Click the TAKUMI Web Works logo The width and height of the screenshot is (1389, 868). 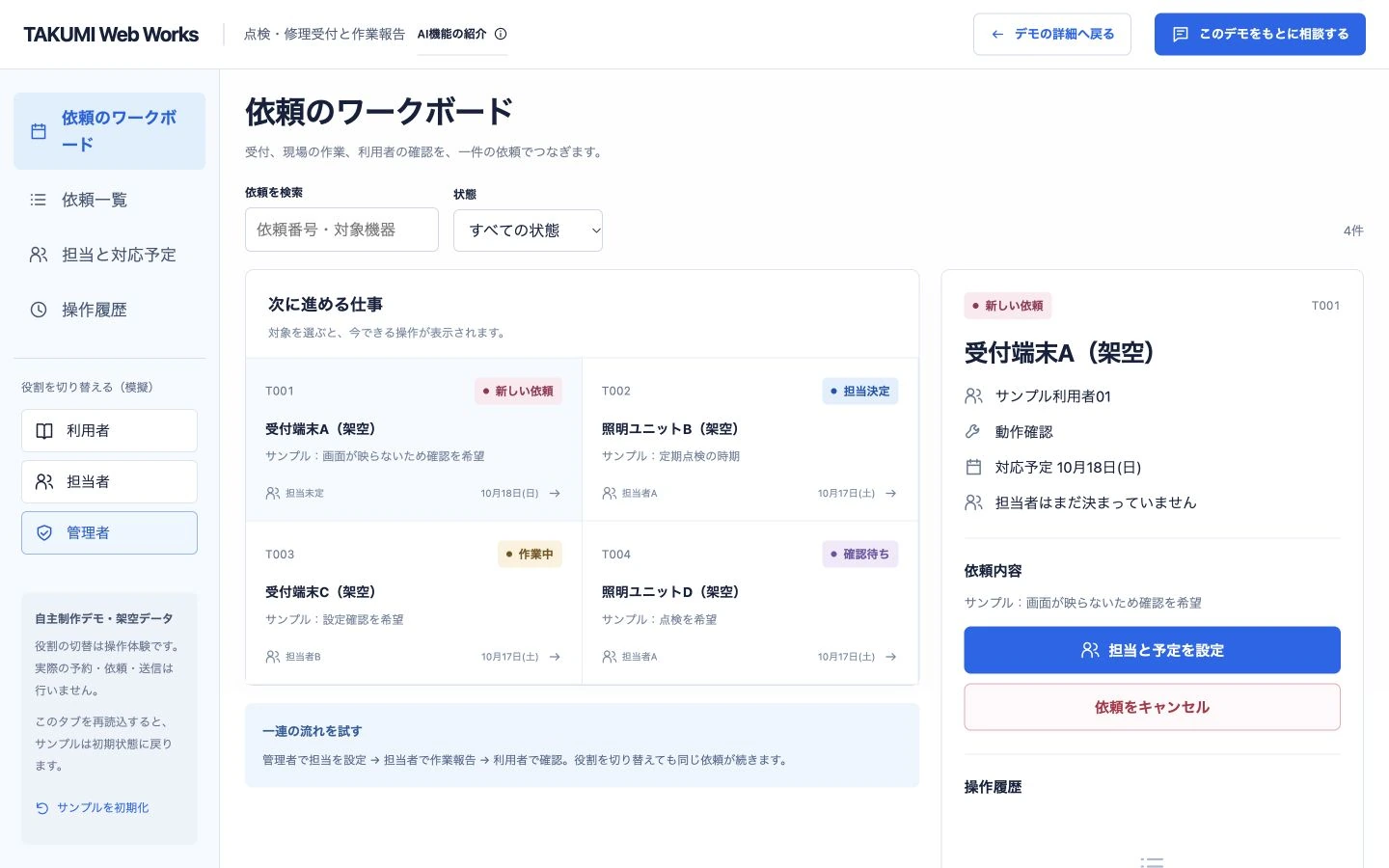click(111, 34)
